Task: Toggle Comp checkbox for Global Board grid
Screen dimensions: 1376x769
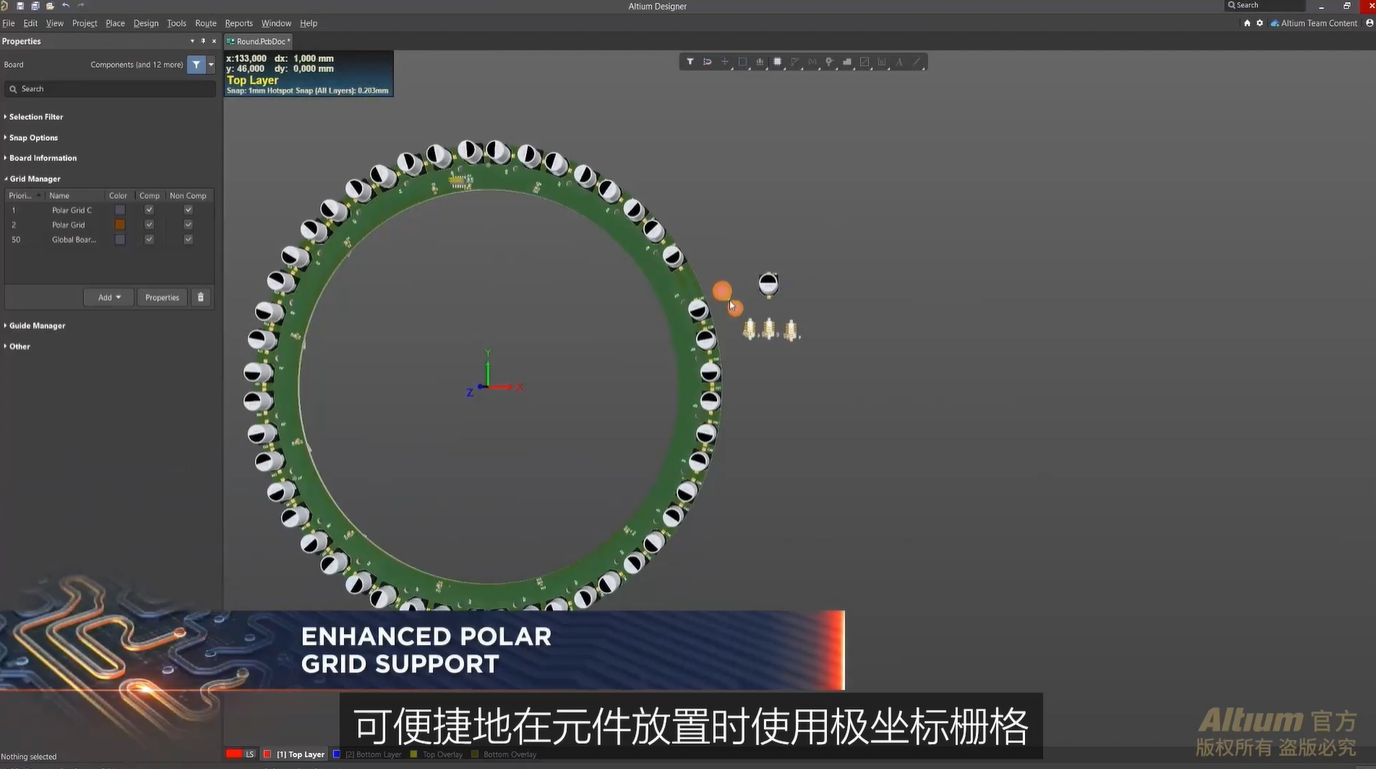Action: pos(149,240)
